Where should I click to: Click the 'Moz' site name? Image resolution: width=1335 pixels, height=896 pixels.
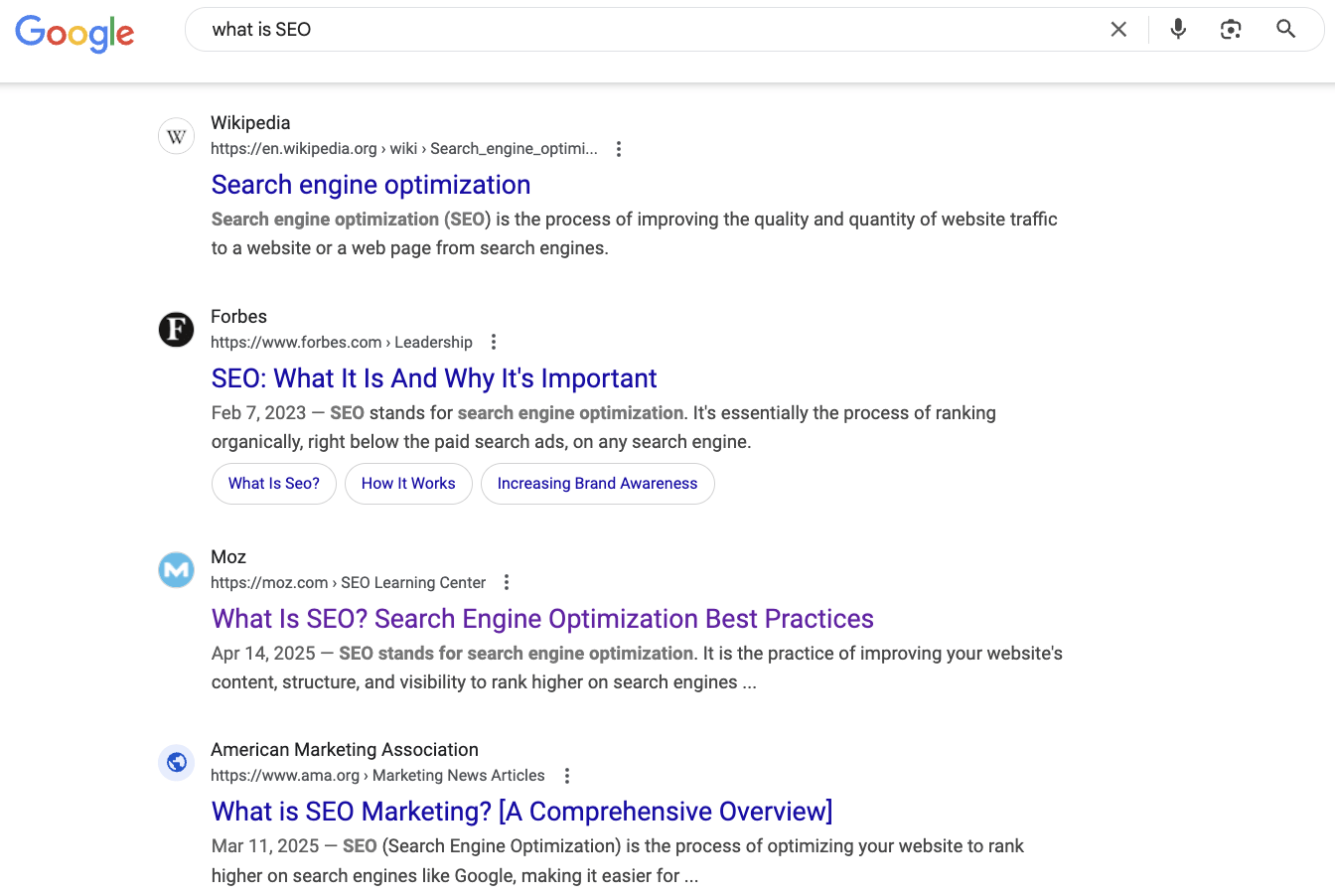click(x=228, y=557)
